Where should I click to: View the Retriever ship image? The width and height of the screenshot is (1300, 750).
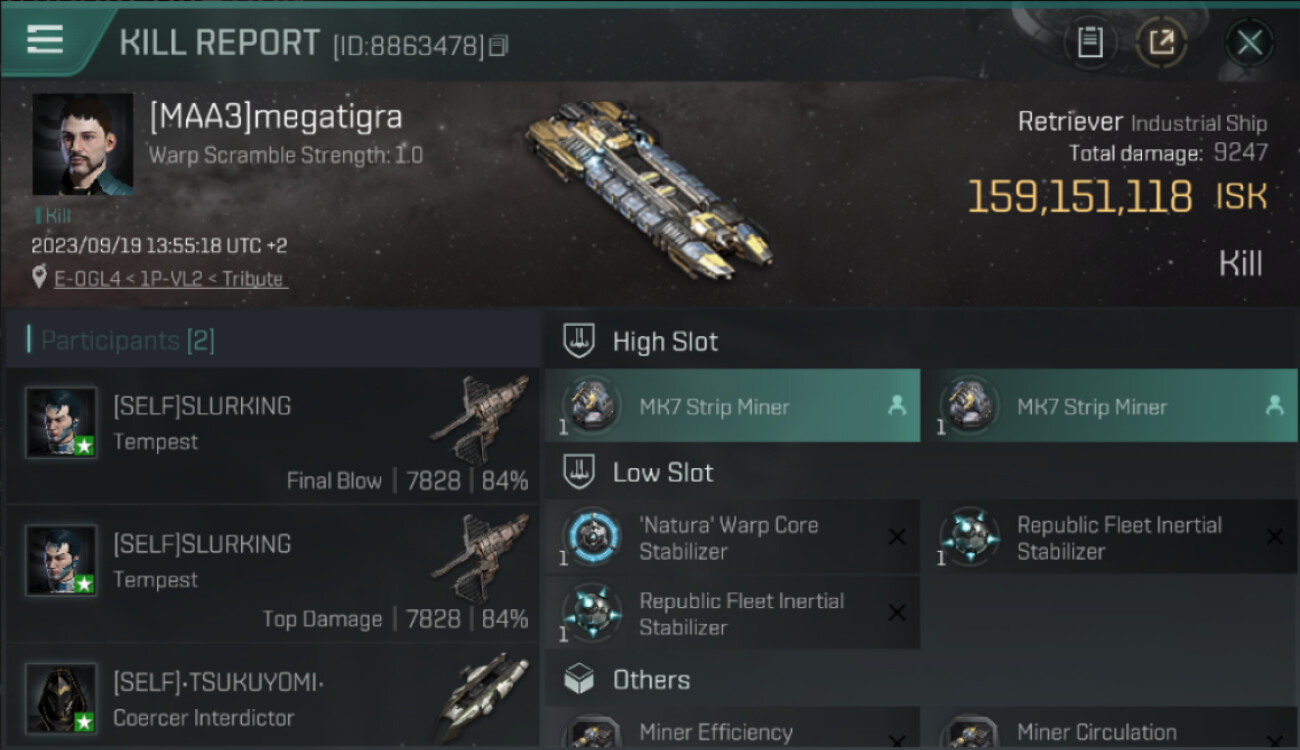pos(648,190)
